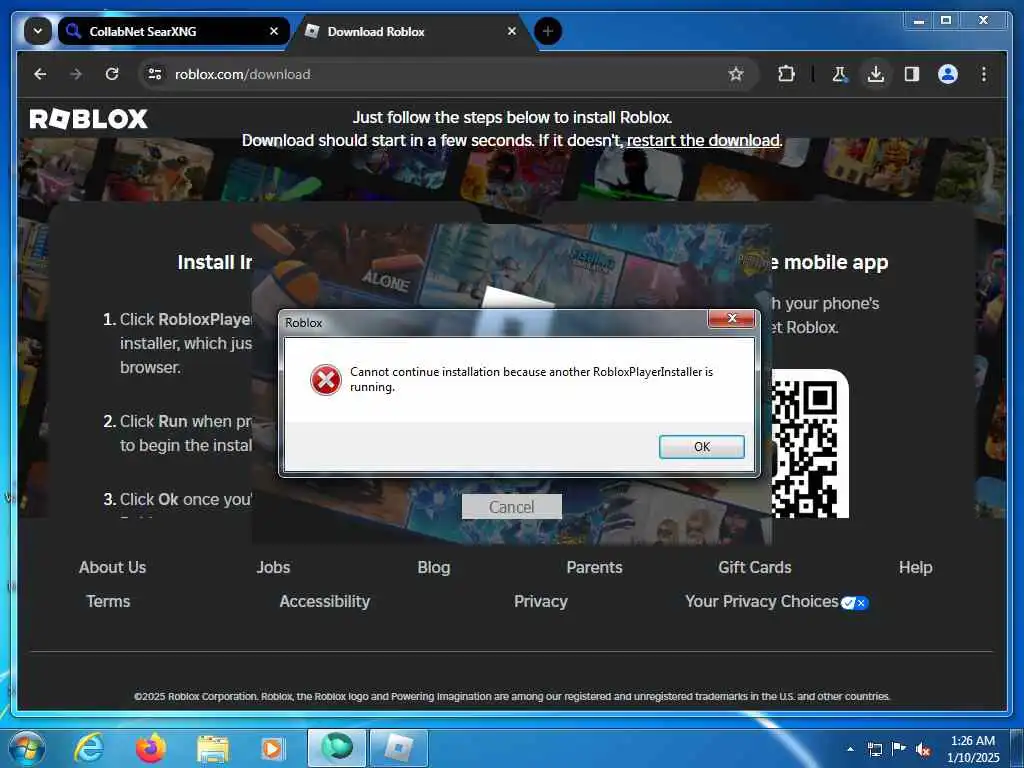
Task: Close the CollabNet SearXNG tab
Action: [274, 31]
